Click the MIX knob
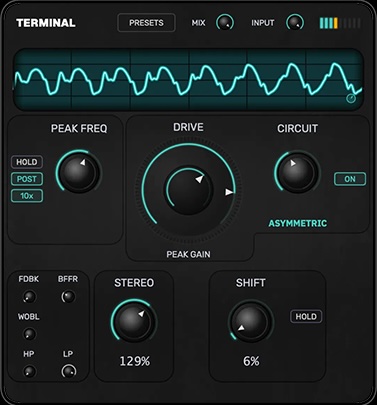The image size is (377, 405). pyautogui.click(x=225, y=23)
